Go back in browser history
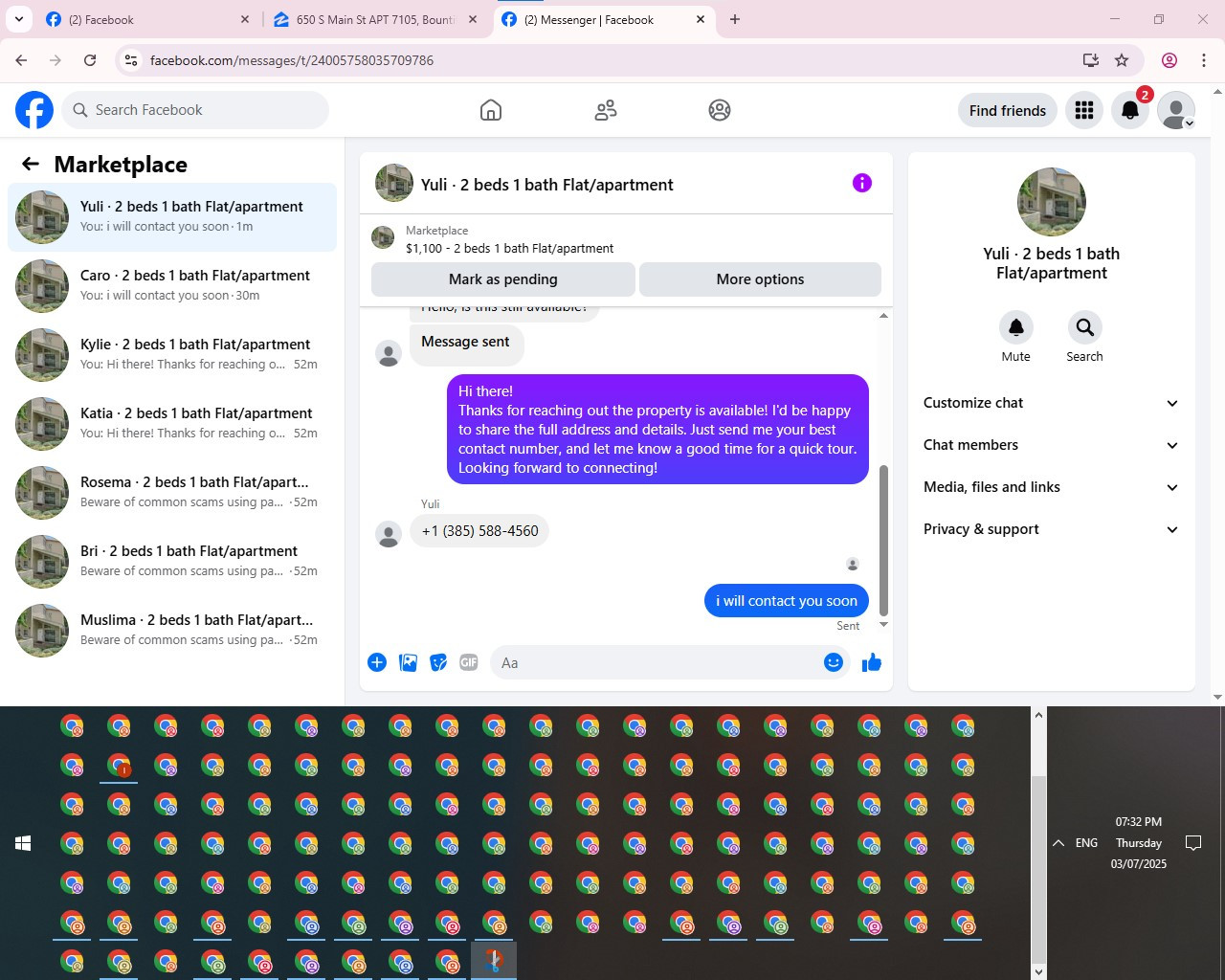The image size is (1225, 980). [21, 60]
